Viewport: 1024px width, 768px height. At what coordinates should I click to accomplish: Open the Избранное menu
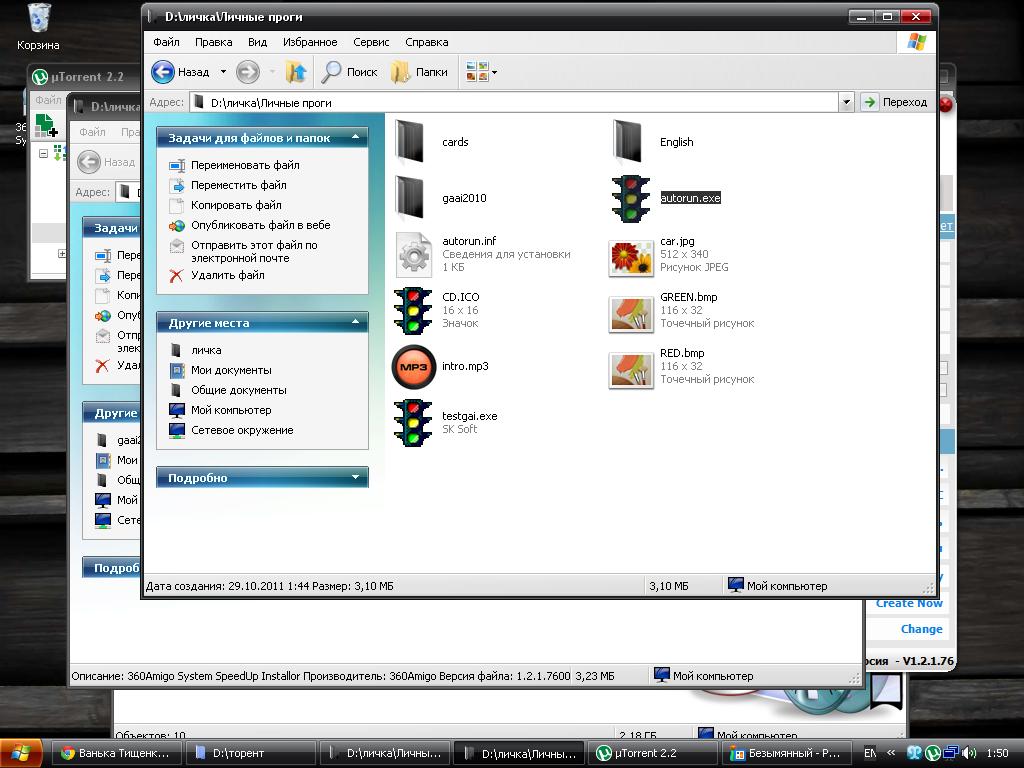click(309, 42)
